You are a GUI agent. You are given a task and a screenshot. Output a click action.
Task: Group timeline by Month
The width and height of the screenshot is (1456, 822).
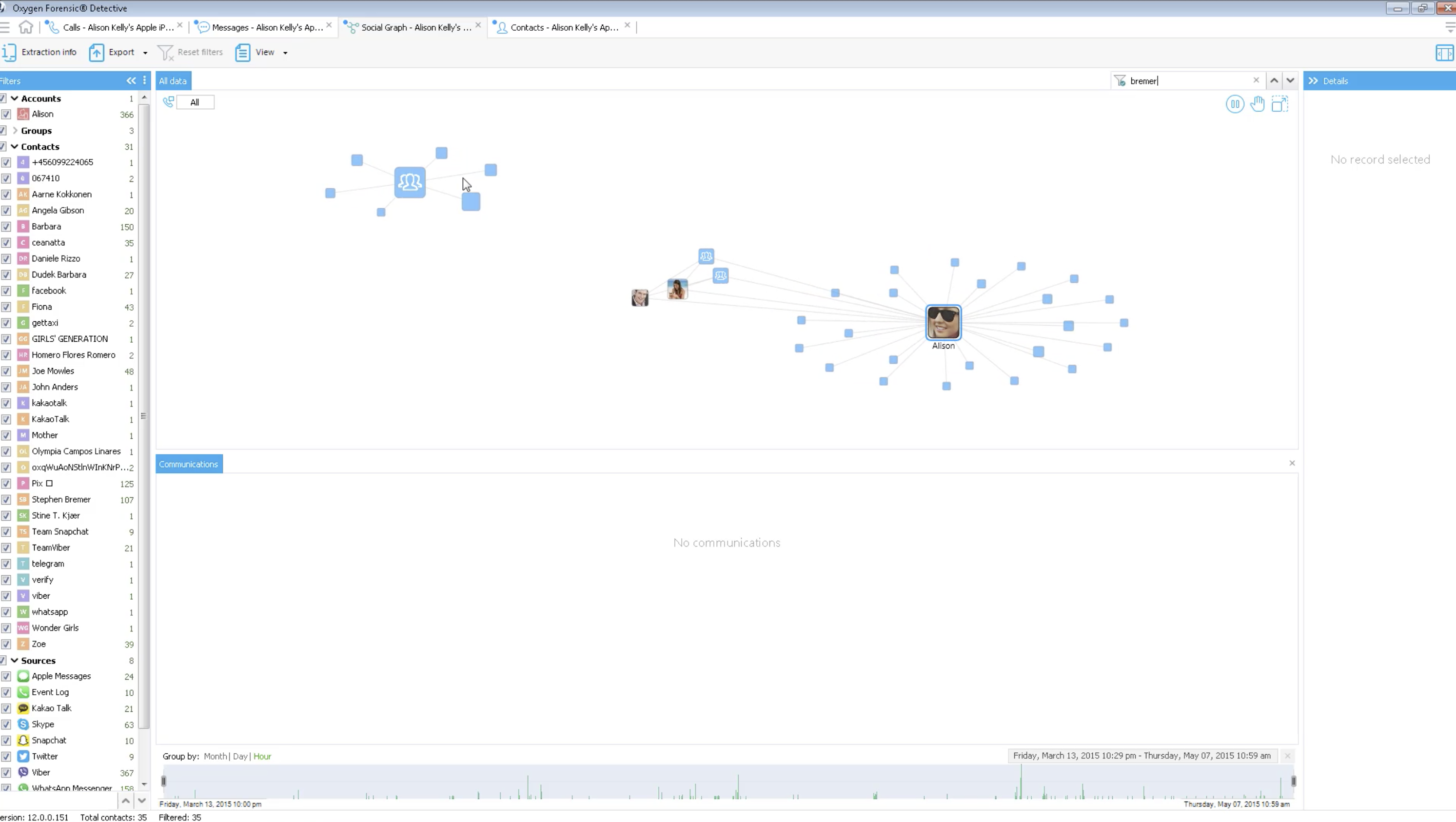[x=215, y=756]
